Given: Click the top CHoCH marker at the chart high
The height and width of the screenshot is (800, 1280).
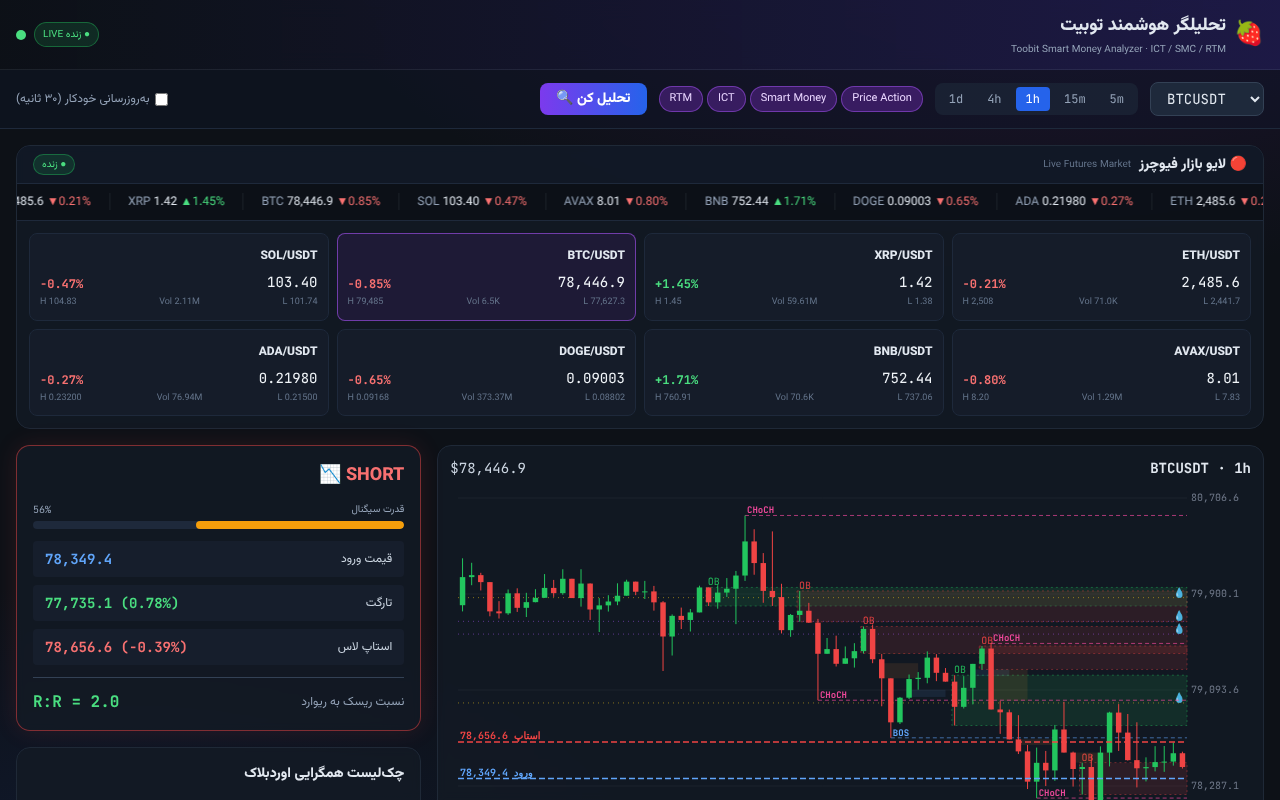Looking at the screenshot, I should 760,510.
